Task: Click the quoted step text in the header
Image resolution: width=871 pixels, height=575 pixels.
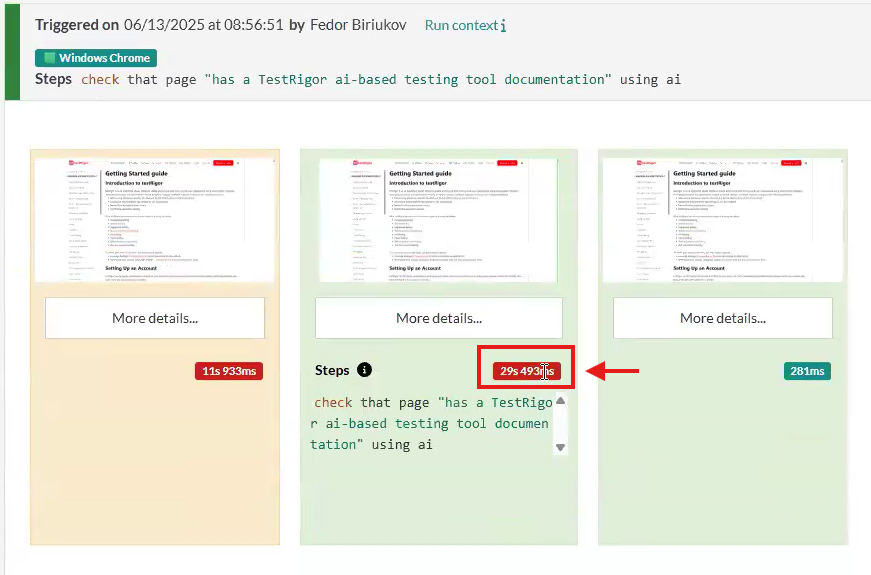Action: 408,79
